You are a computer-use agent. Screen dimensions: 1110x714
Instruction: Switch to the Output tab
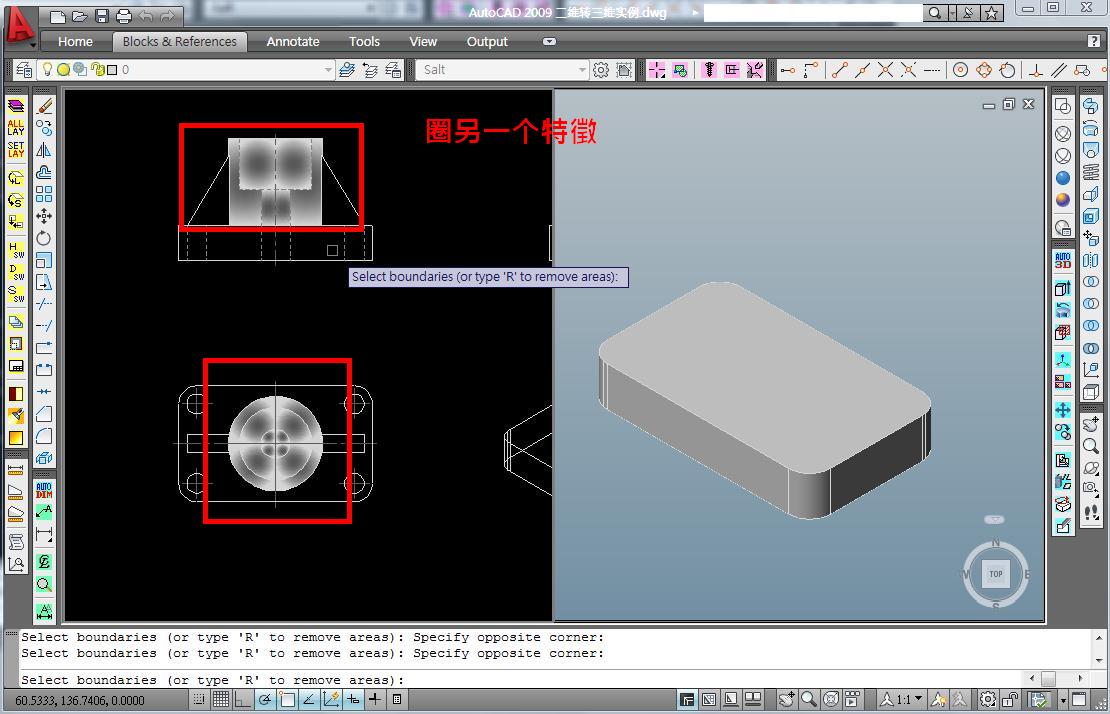coord(487,42)
